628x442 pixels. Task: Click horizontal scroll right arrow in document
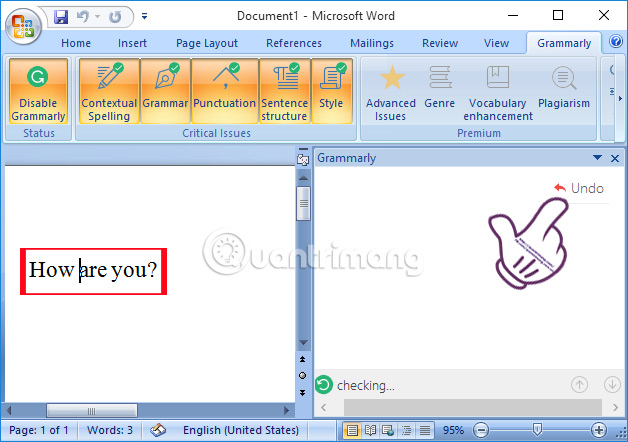click(x=286, y=410)
